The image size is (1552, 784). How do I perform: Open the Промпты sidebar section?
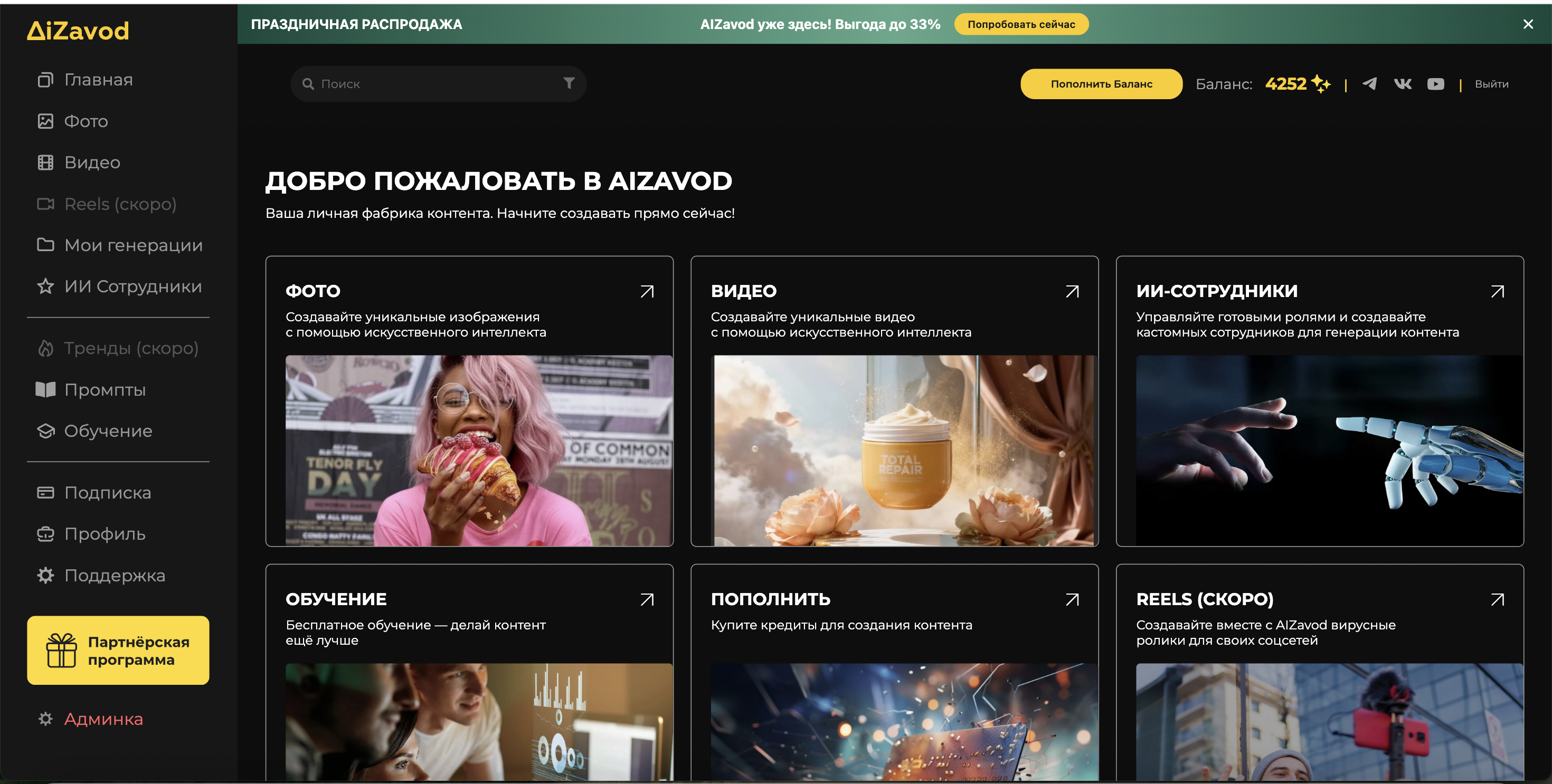(x=105, y=389)
